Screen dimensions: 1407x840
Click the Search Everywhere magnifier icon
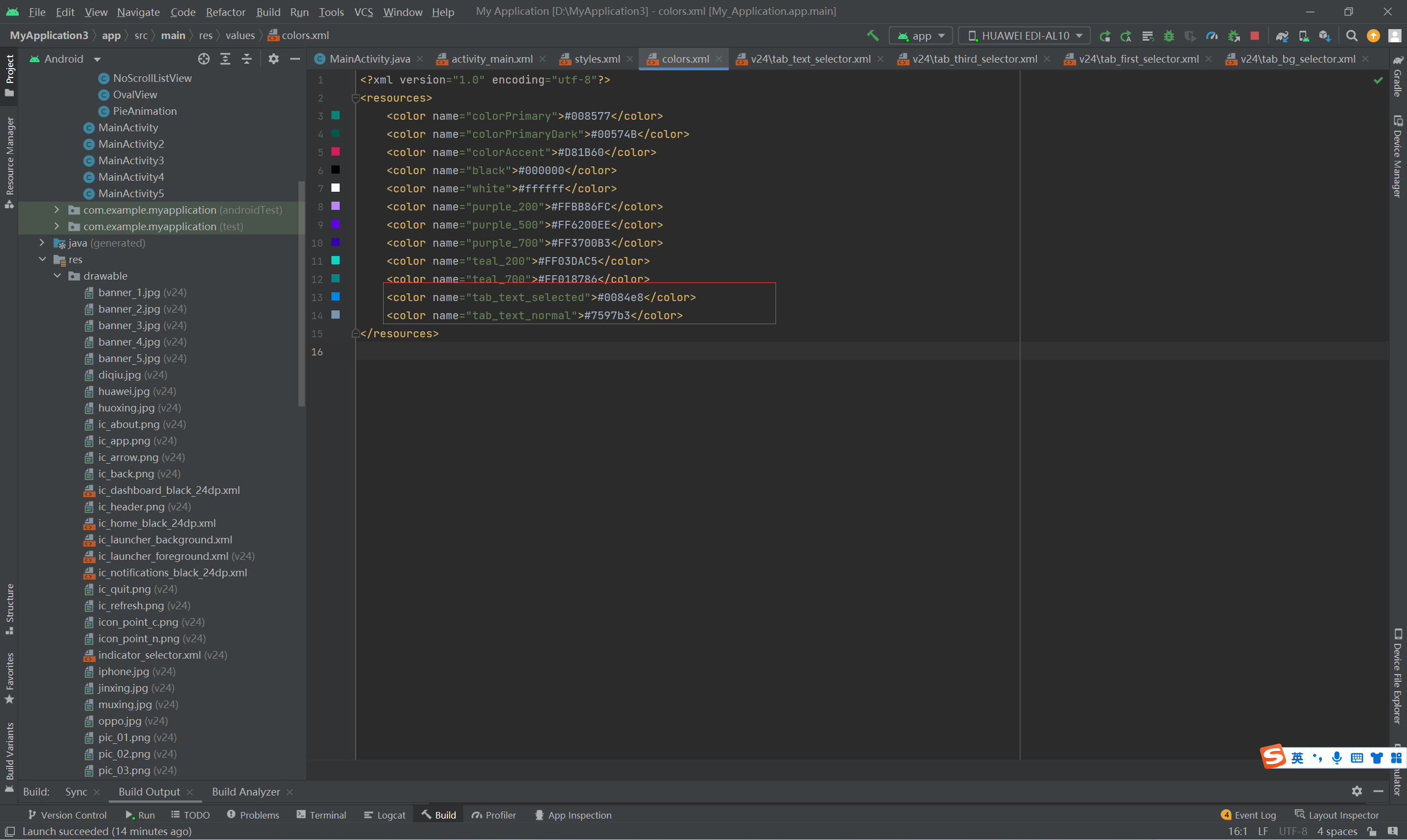pyautogui.click(x=1351, y=36)
